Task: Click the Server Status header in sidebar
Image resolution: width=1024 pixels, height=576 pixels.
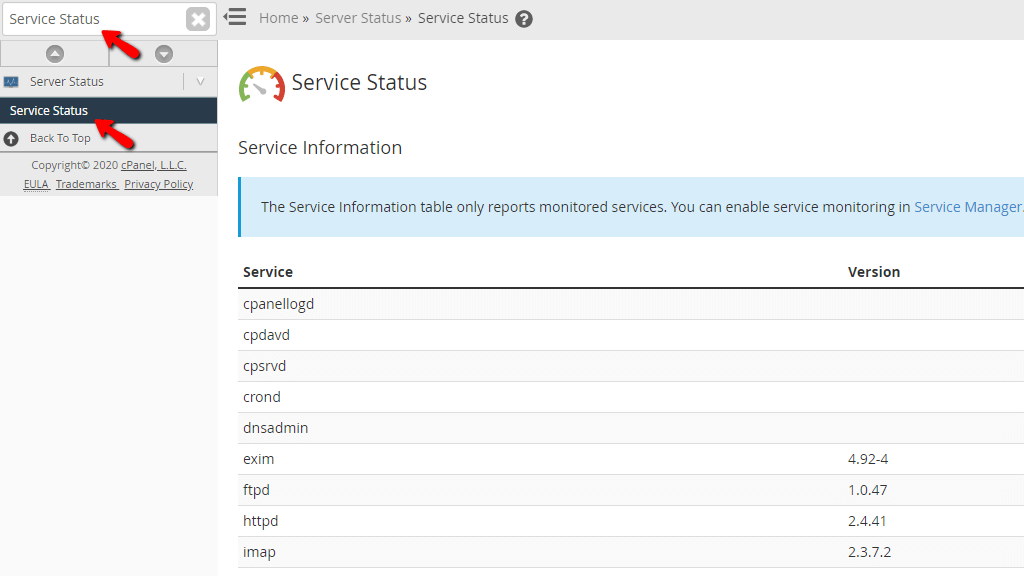Action: pos(65,81)
